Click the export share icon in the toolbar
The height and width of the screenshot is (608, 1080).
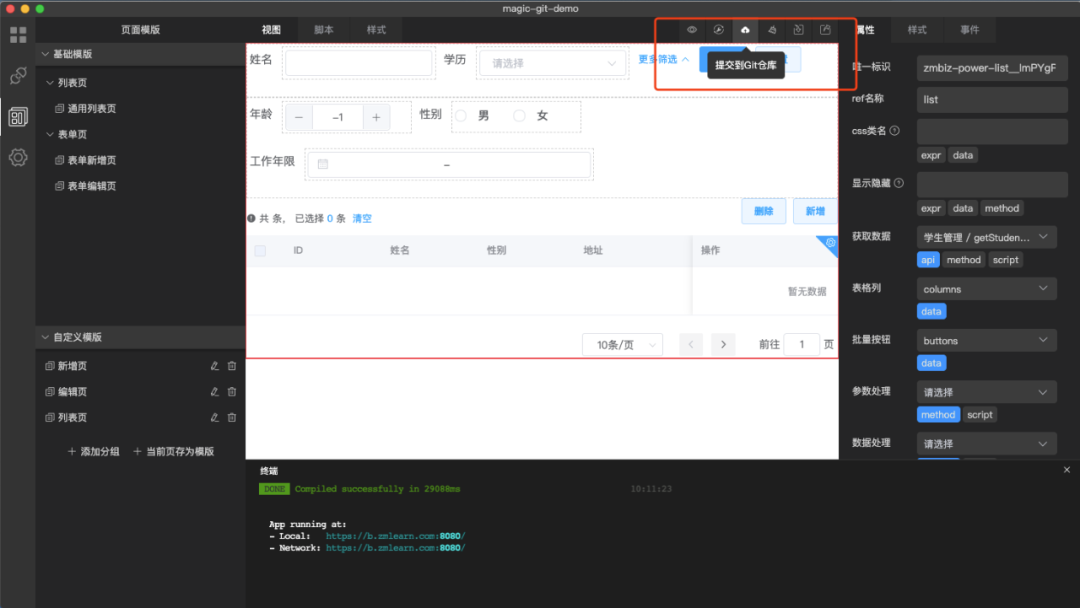(x=825, y=30)
